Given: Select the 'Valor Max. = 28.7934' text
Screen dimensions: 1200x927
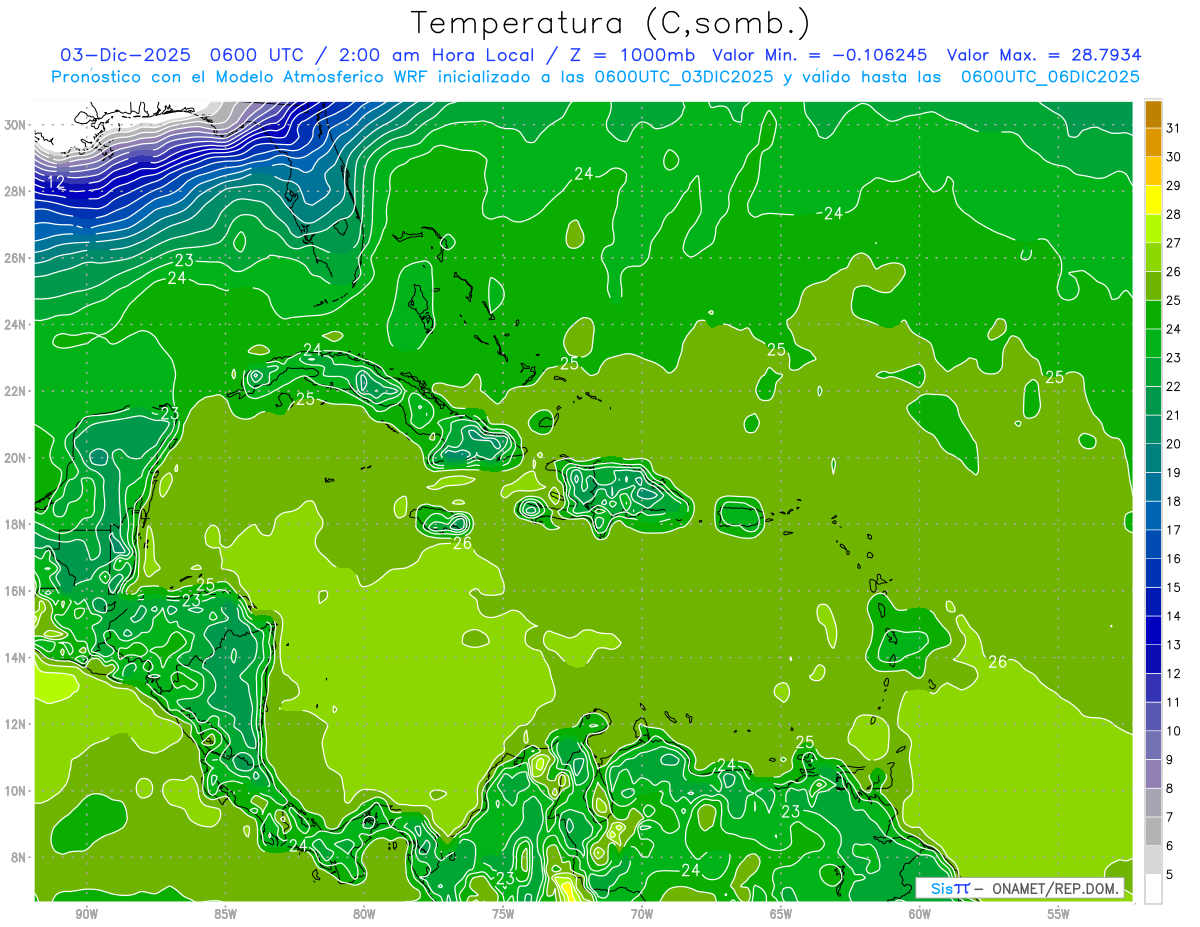Looking at the screenshot, I should click(1044, 55).
